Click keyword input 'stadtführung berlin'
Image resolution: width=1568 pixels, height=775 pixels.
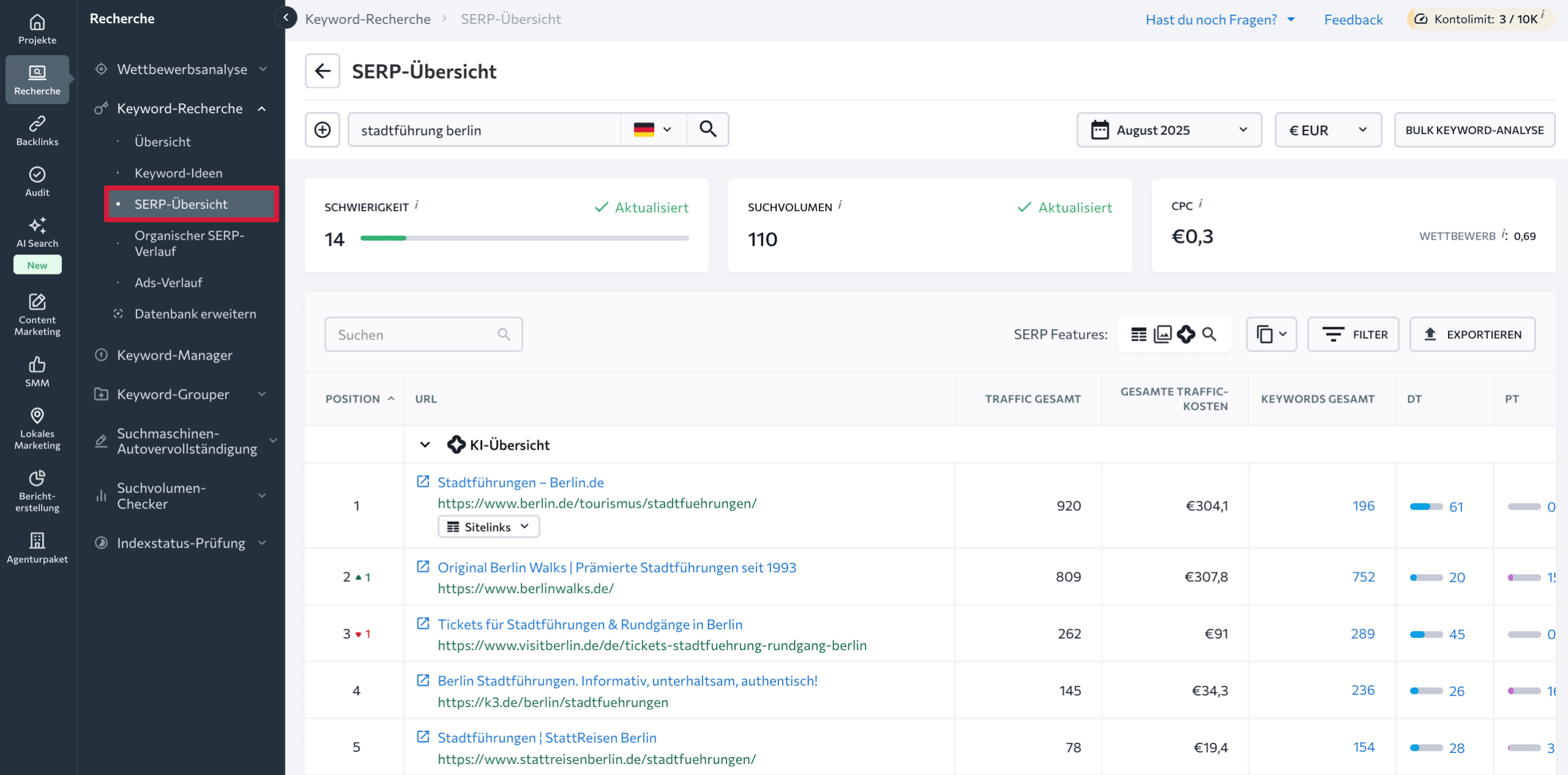(484, 130)
